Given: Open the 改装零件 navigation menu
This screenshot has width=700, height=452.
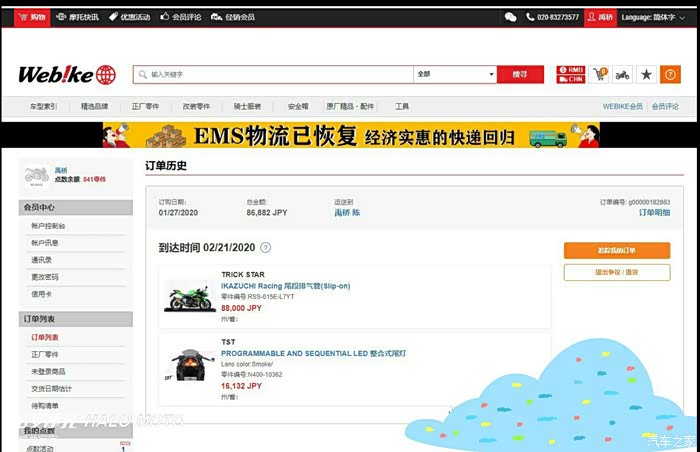Looking at the screenshot, I should [x=196, y=106].
